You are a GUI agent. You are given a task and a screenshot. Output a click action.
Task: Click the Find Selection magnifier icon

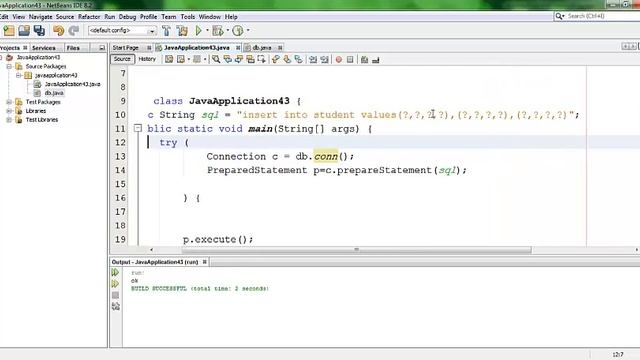216,60
